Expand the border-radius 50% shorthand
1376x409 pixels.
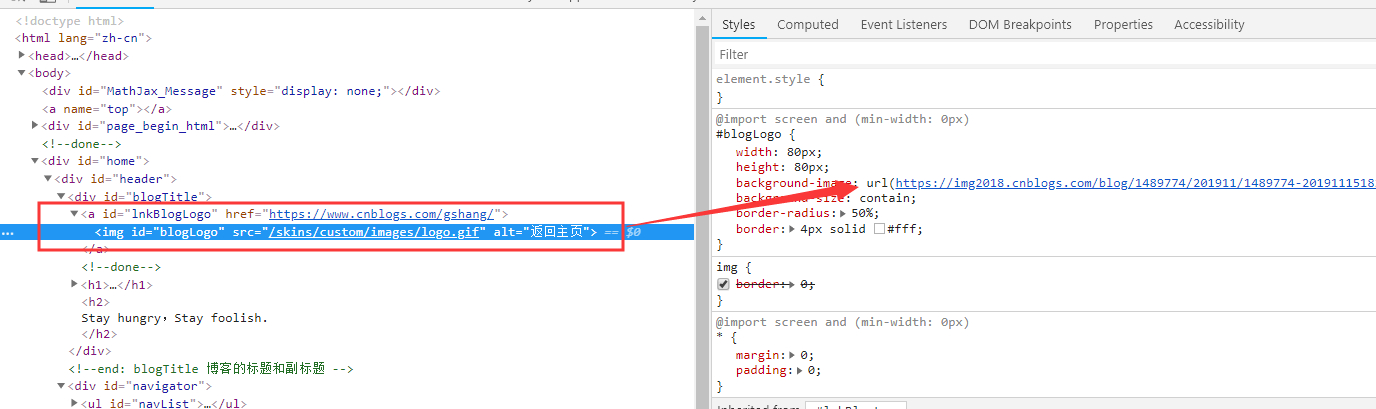(844, 213)
